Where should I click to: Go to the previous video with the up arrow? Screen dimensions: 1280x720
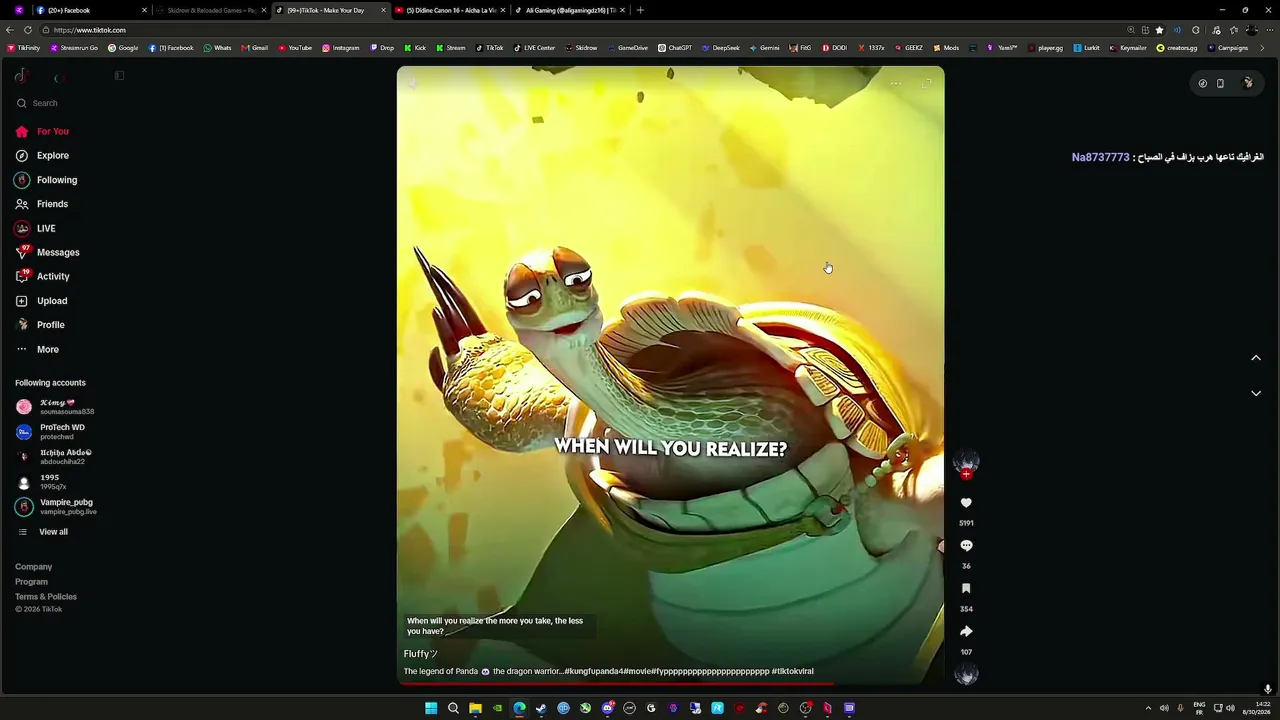click(1256, 358)
